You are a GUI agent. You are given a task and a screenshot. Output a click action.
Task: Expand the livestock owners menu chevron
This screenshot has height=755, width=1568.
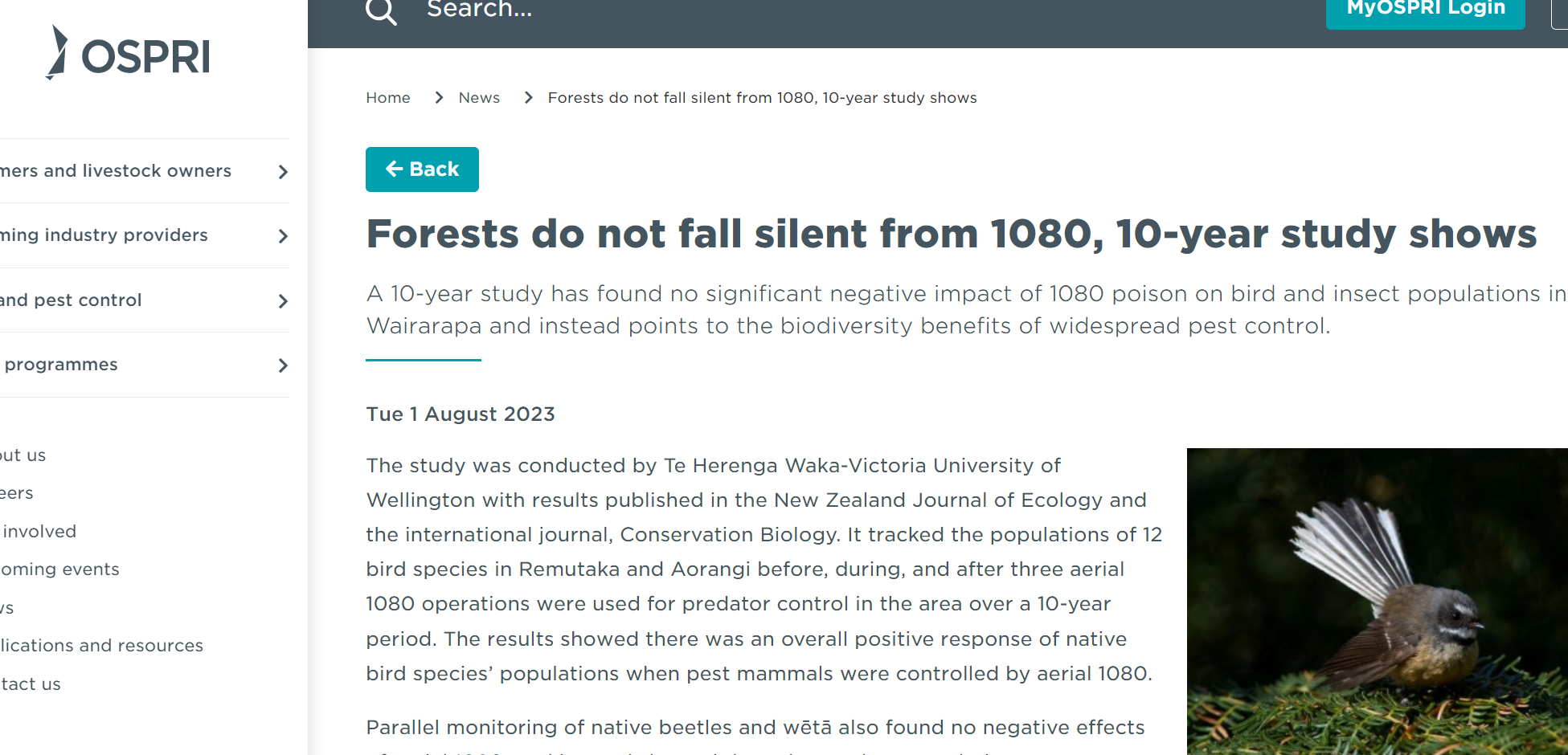point(283,172)
